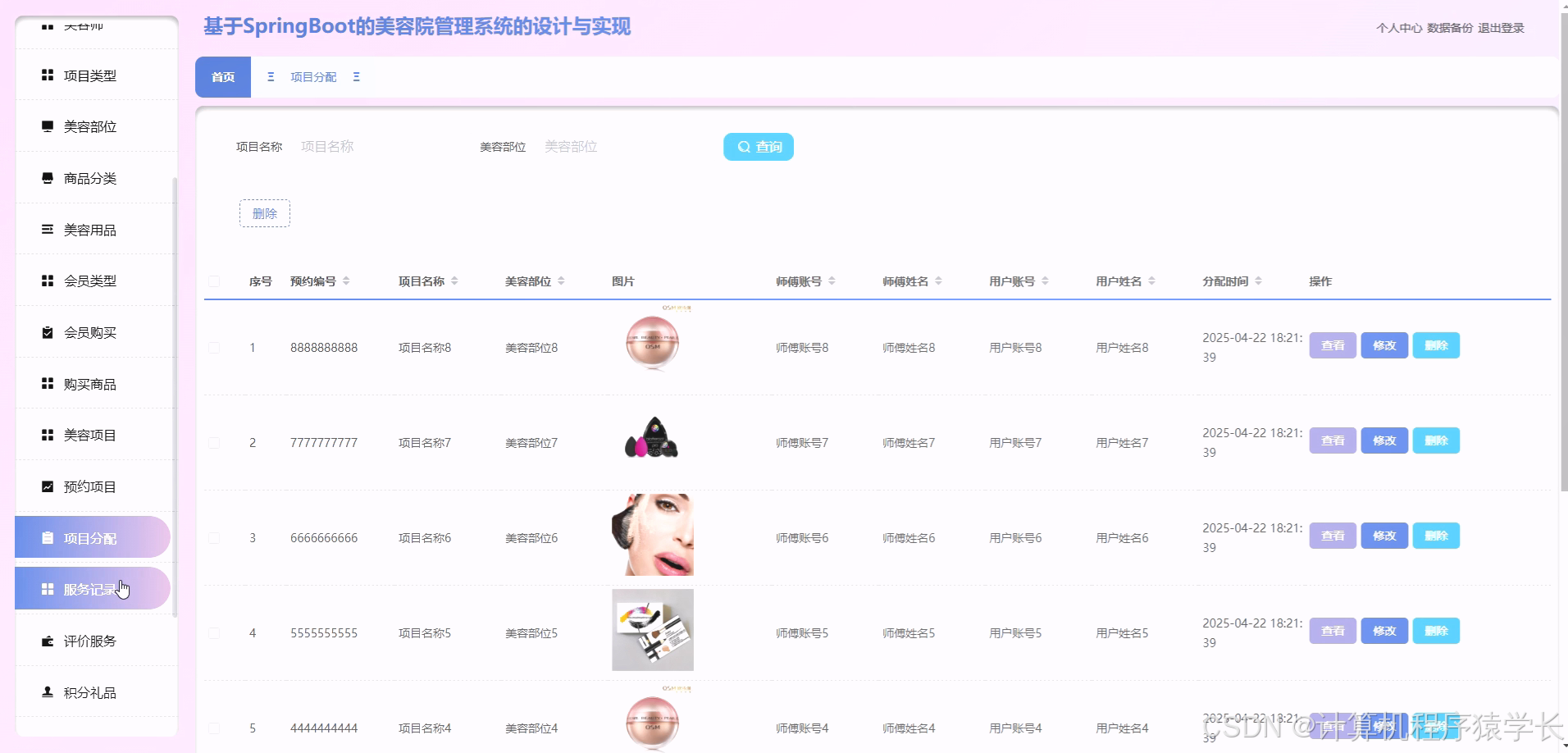The height and width of the screenshot is (753, 1568).
Task: Click the 购买商品 sidebar icon
Action: point(48,384)
